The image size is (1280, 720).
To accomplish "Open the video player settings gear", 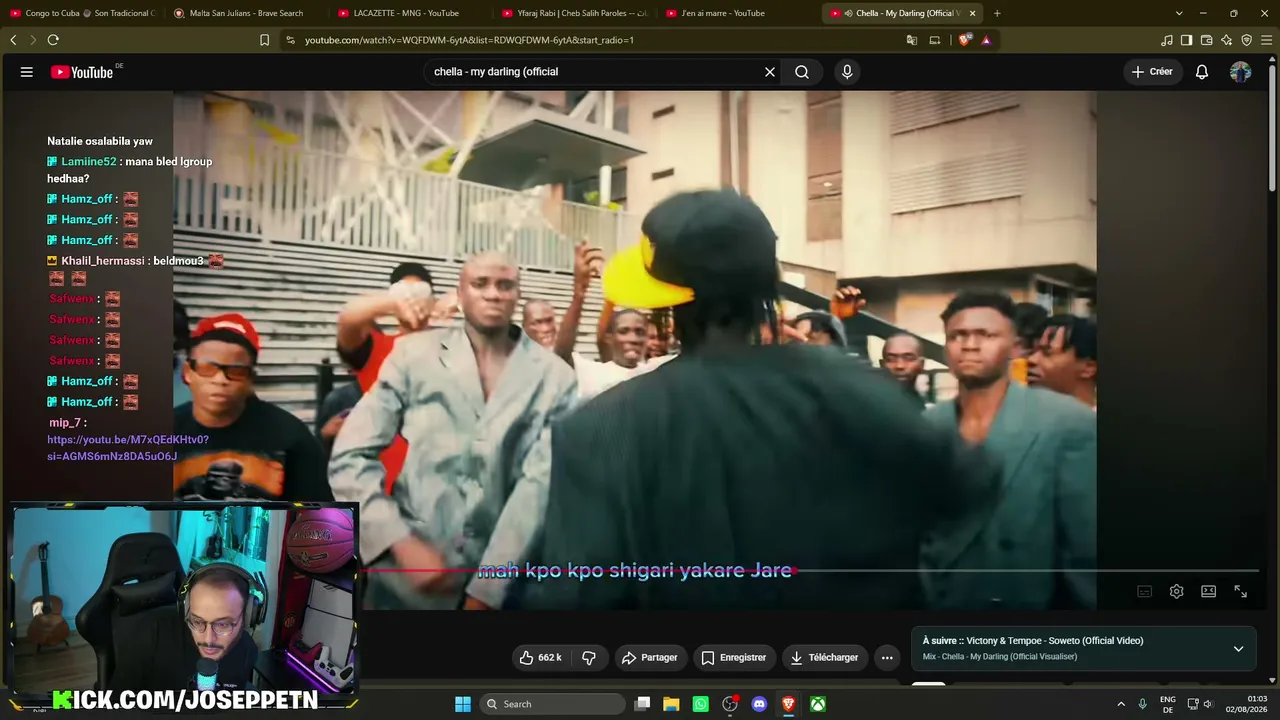I will point(1177,591).
